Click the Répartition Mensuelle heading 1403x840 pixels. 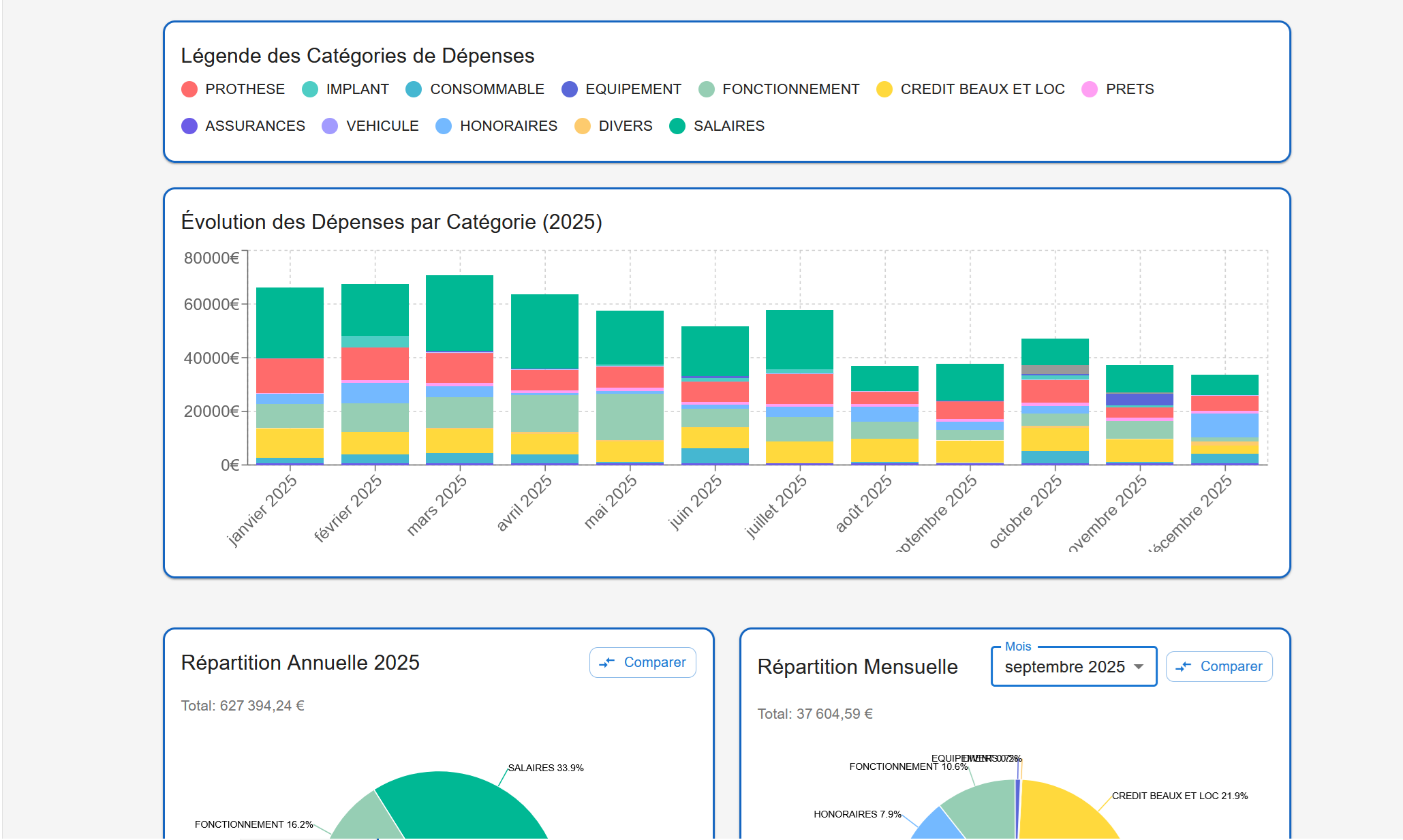point(858,667)
